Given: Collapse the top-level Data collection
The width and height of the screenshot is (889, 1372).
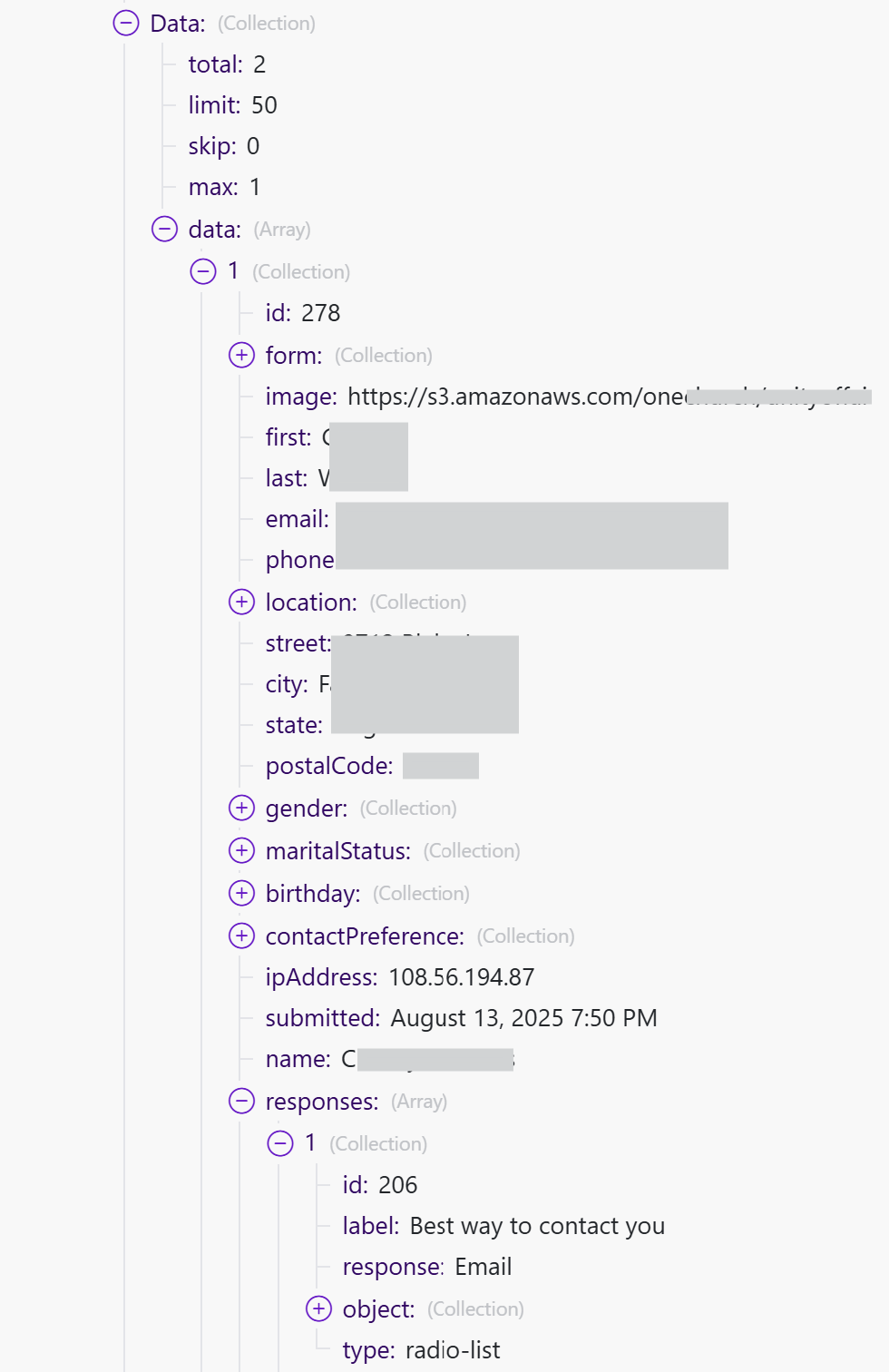Looking at the screenshot, I should pyautogui.click(x=126, y=24).
